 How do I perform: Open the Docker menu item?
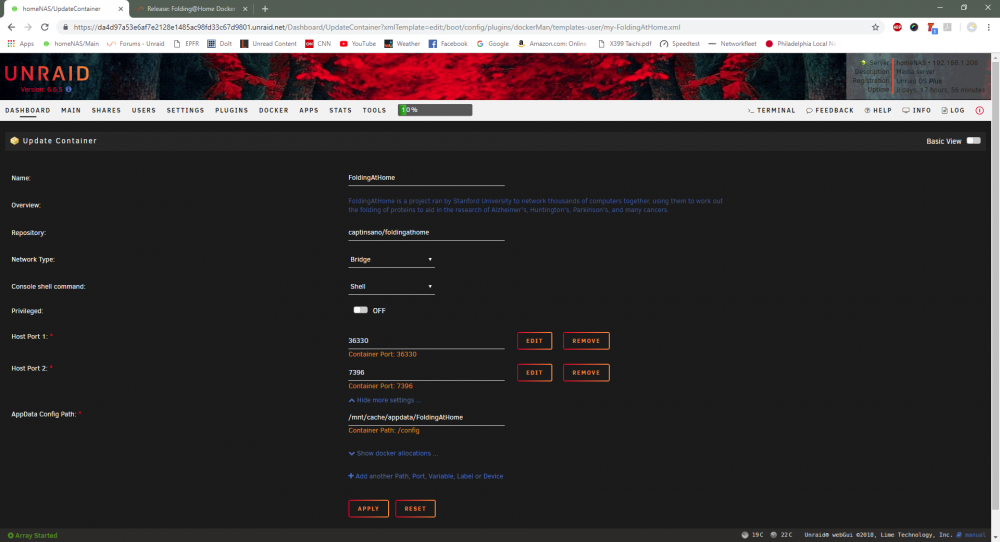click(x=274, y=110)
